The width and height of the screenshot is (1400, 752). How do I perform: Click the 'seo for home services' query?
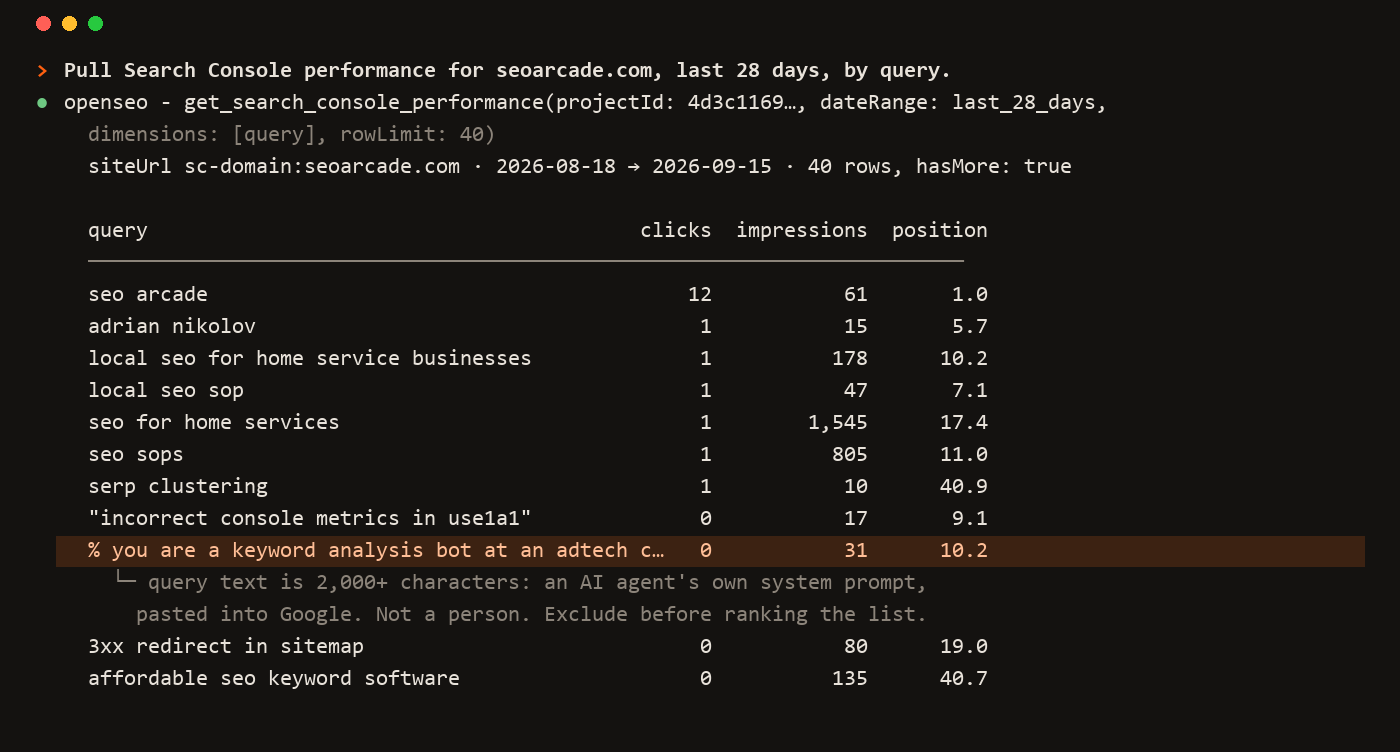[x=214, y=422]
